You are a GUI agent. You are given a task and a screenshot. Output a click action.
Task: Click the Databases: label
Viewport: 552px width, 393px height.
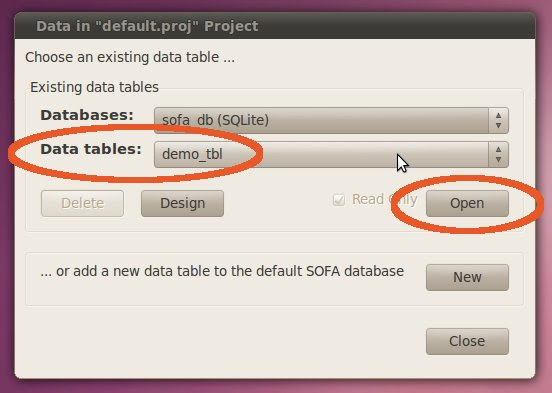pos(87,115)
